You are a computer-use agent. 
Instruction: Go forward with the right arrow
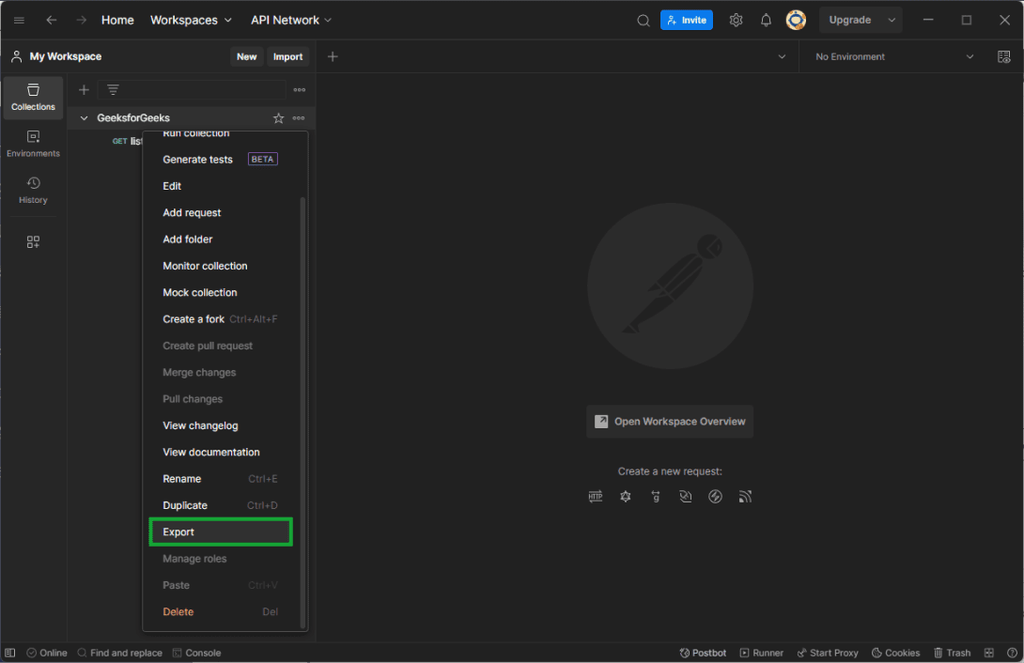81,20
